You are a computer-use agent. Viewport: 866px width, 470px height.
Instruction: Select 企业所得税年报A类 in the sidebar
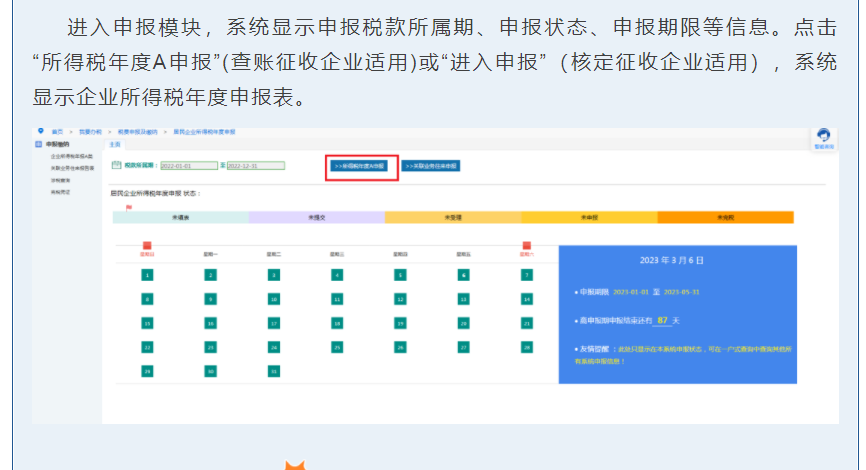72,157
